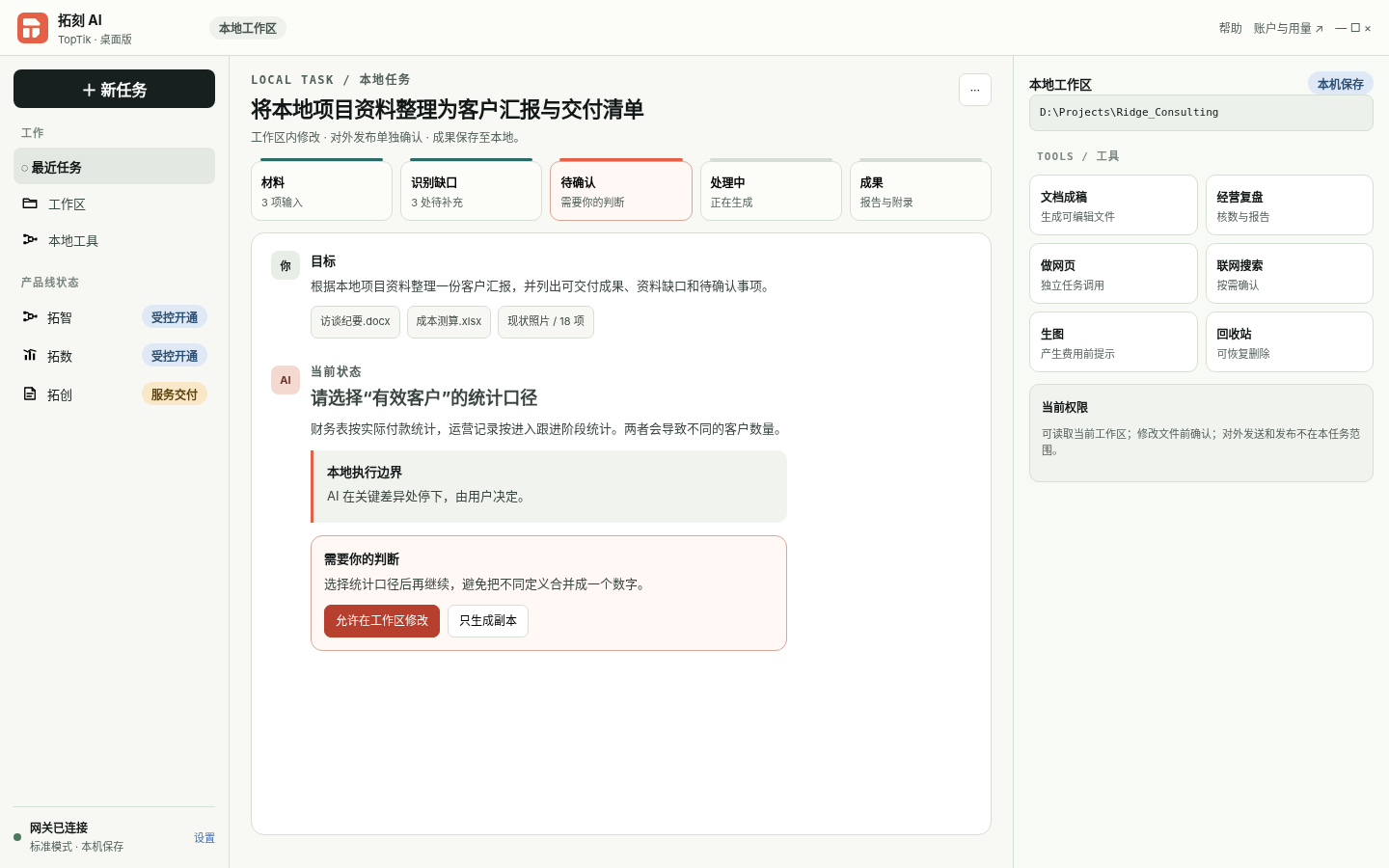Click the 本机保存 badge in right panel
This screenshot has width=1389, height=868.
pos(1341,84)
